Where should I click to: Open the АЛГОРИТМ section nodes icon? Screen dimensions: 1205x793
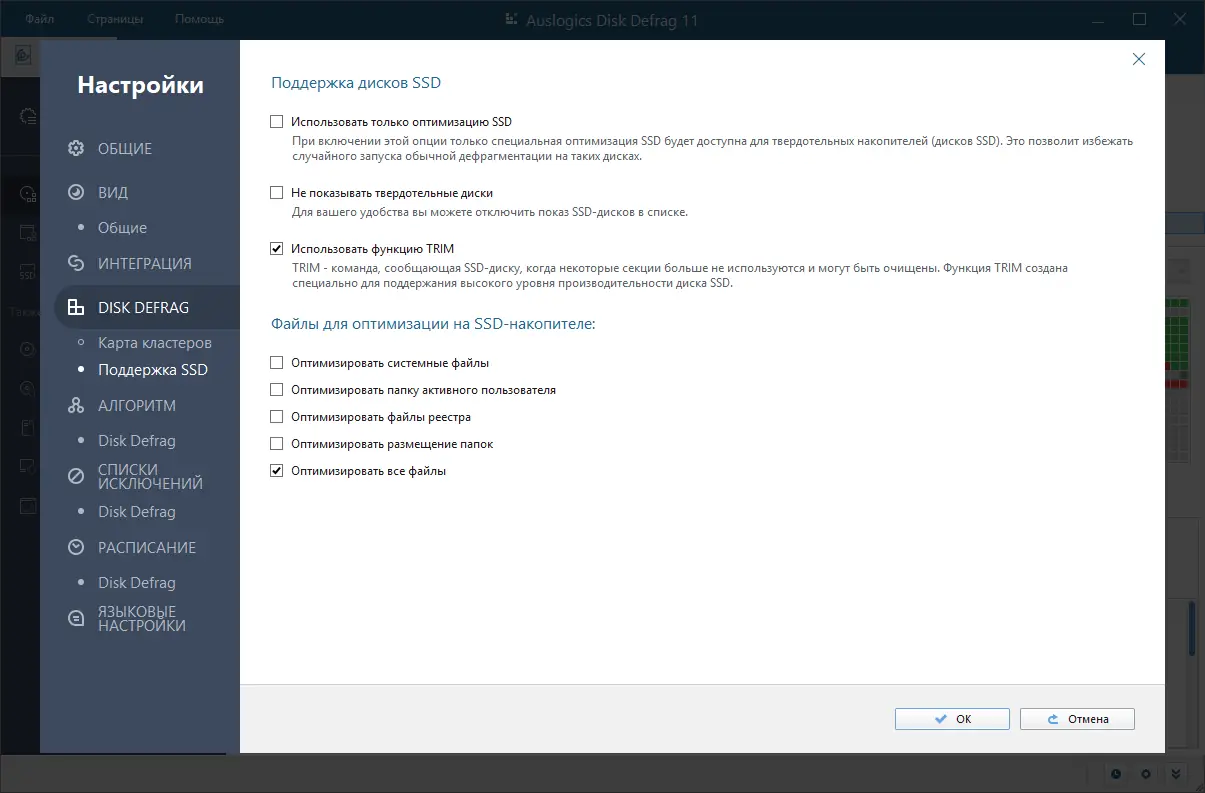76,405
